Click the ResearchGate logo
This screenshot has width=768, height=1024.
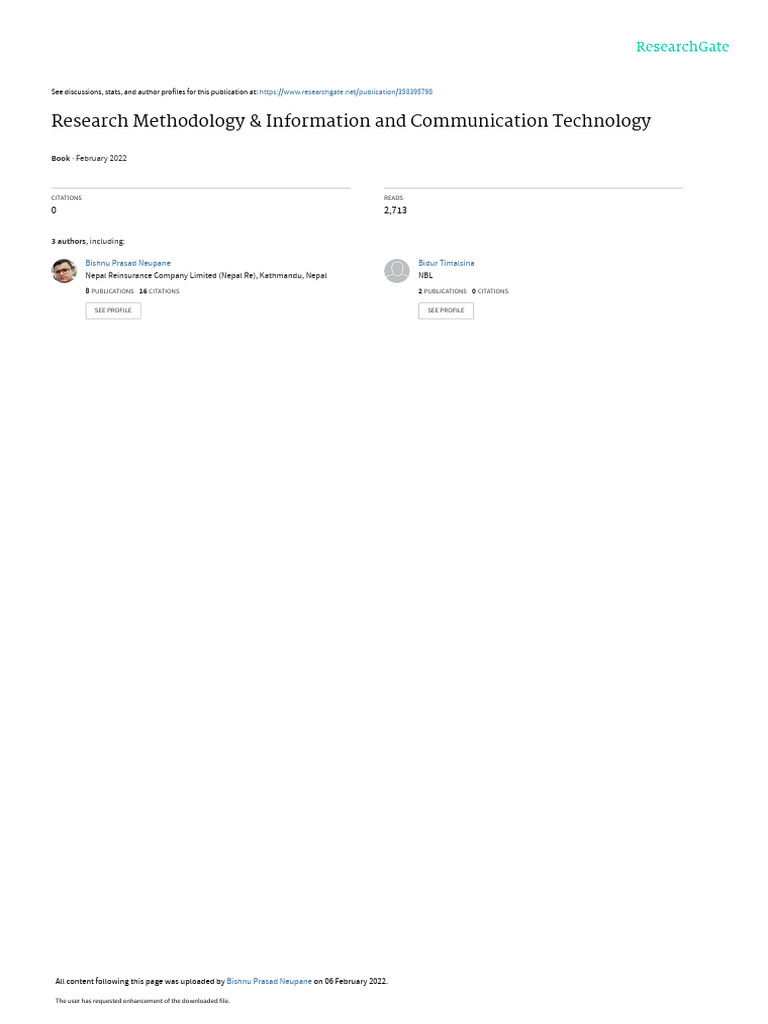682,47
